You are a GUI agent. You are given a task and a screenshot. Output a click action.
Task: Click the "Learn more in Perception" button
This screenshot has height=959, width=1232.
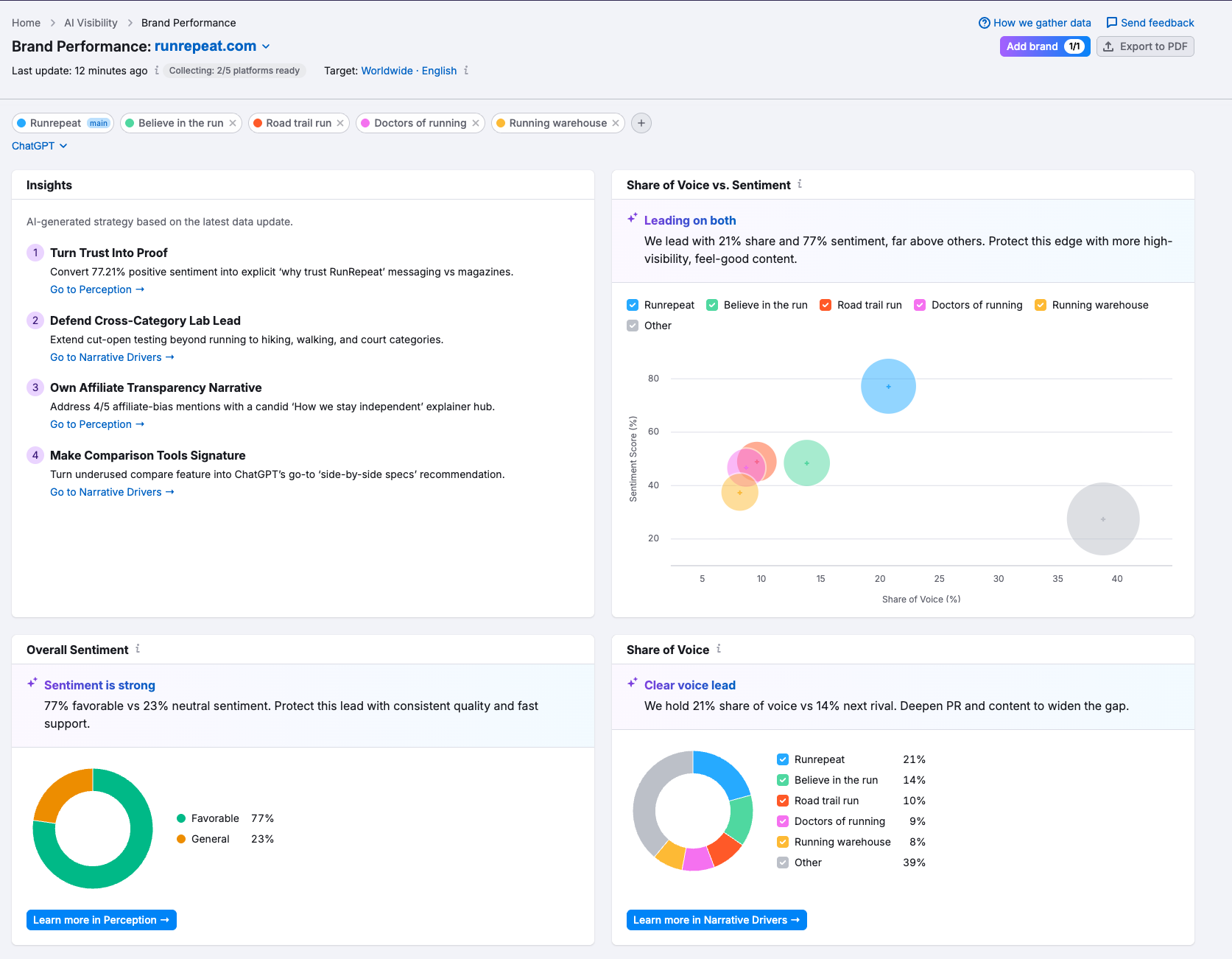point(101,919)
